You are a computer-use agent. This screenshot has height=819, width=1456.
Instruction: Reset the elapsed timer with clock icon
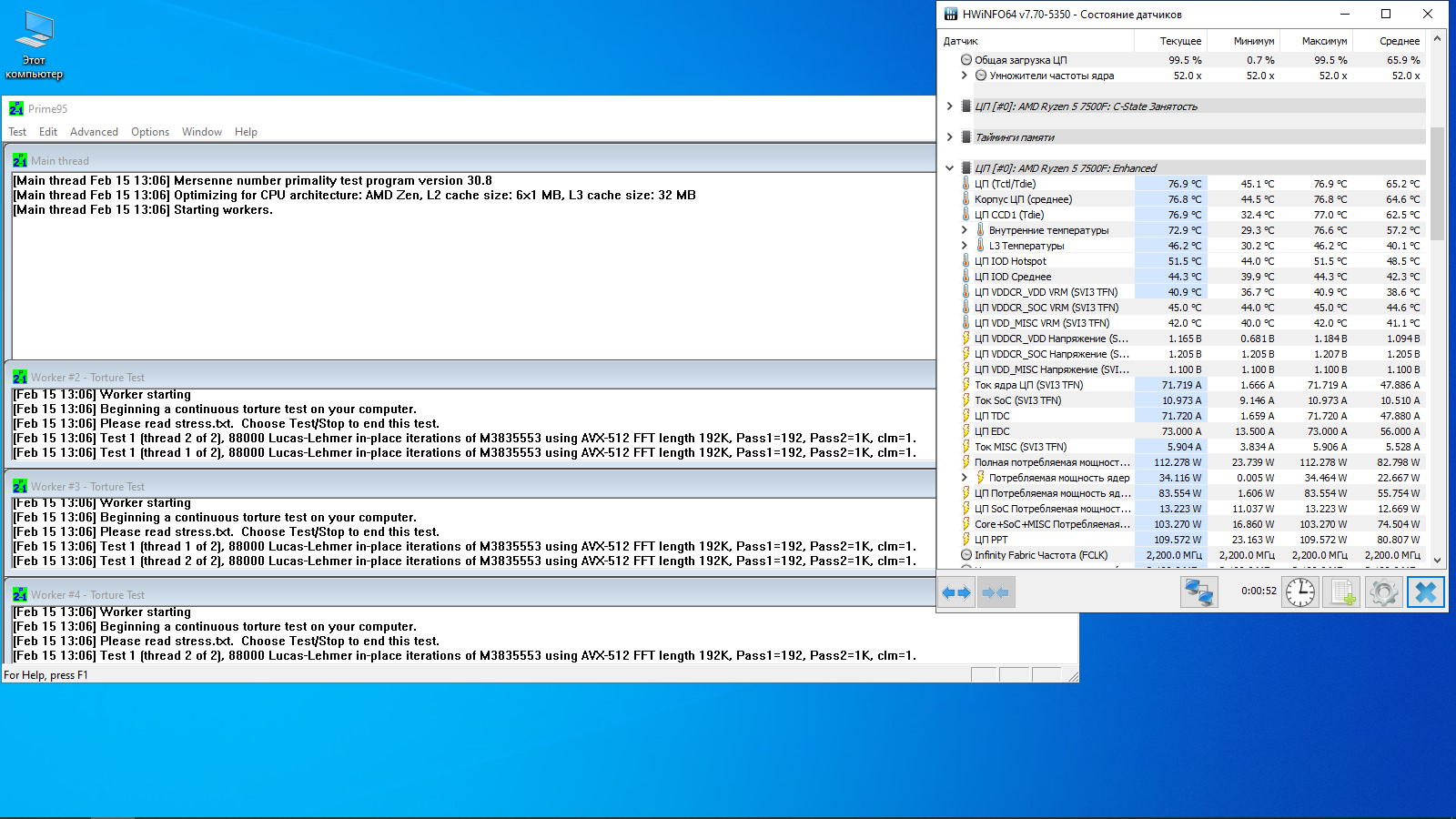(1300, 592)
